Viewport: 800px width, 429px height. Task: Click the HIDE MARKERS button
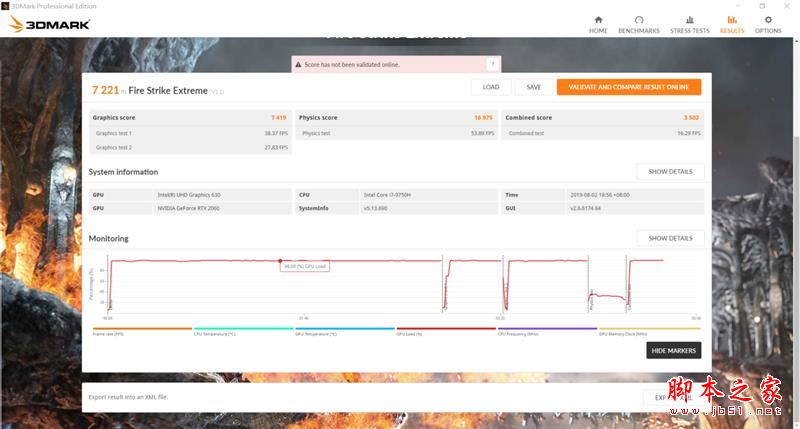coord(673,350)
